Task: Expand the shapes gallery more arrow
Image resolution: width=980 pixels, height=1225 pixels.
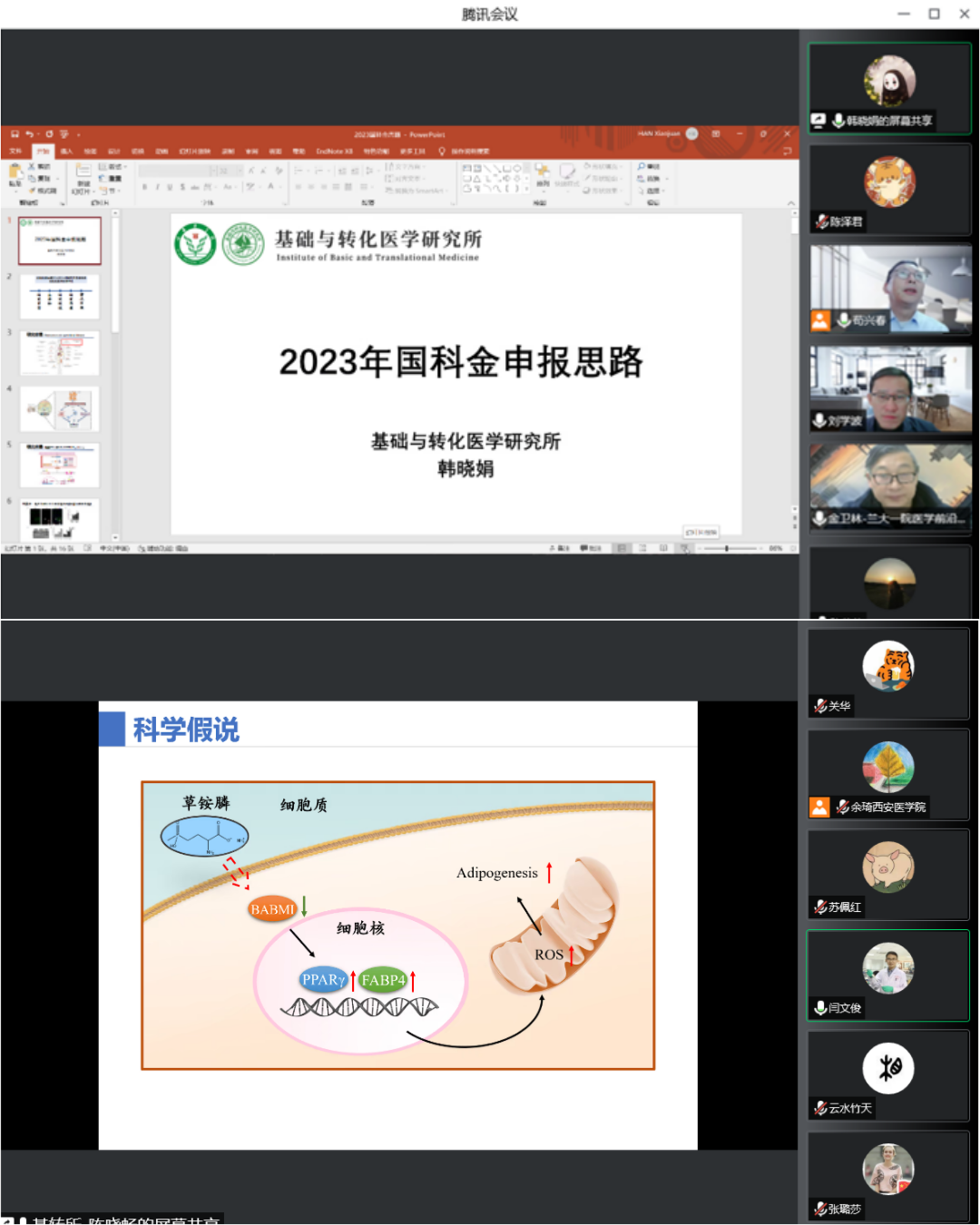Action: (x=527, y=189)
